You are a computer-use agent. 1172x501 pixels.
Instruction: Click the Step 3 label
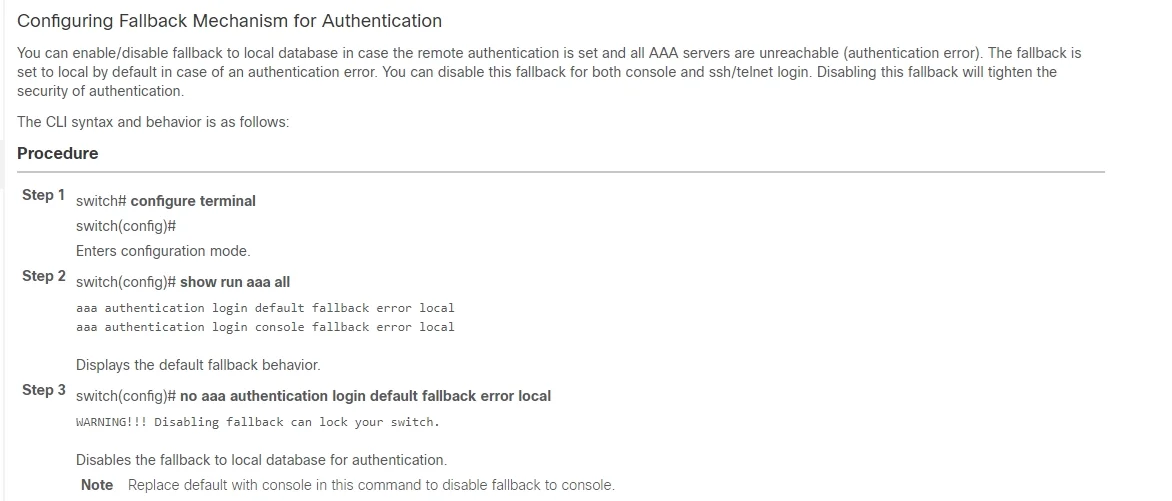[43, 390]
